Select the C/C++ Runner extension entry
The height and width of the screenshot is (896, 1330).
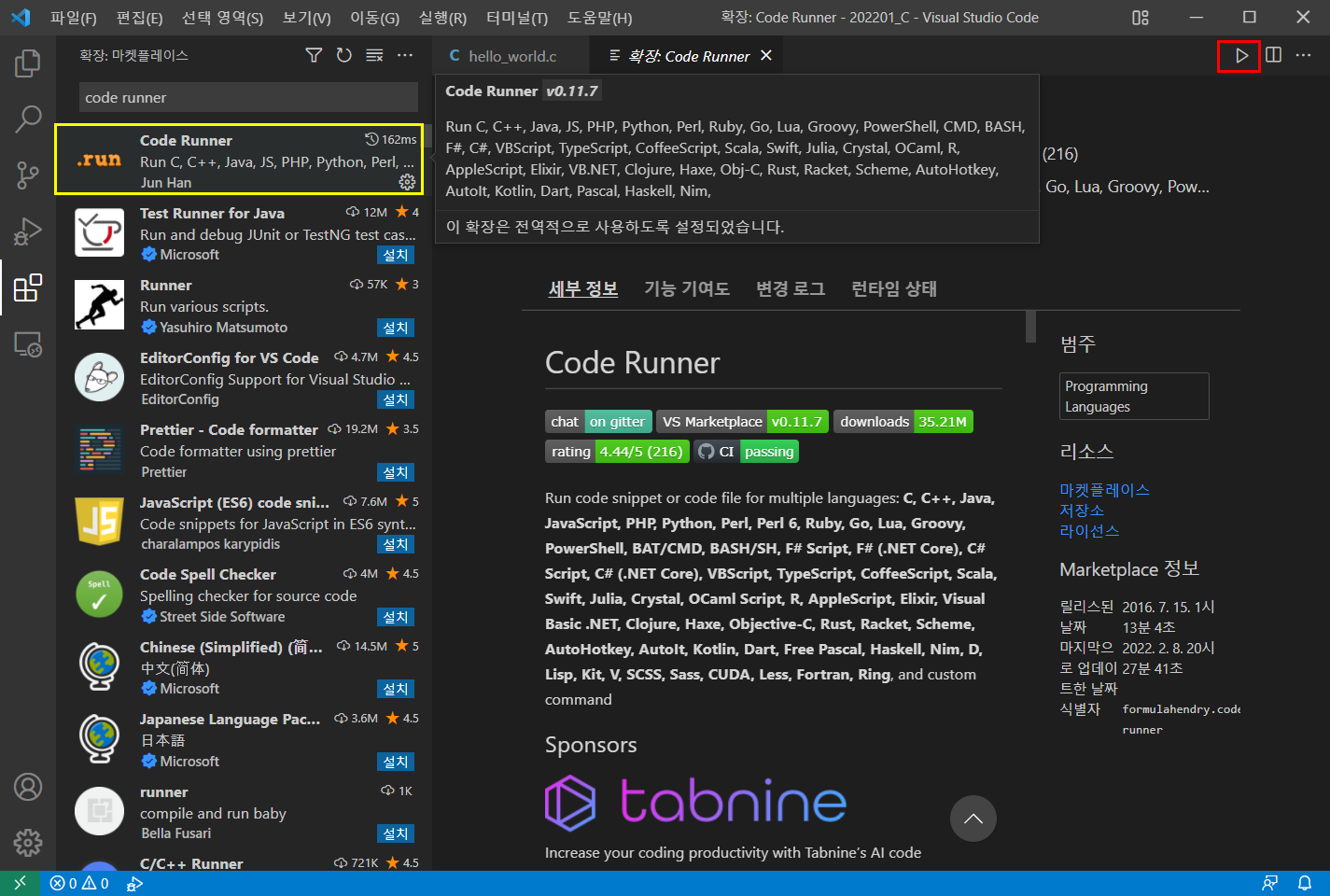(239, 862)
